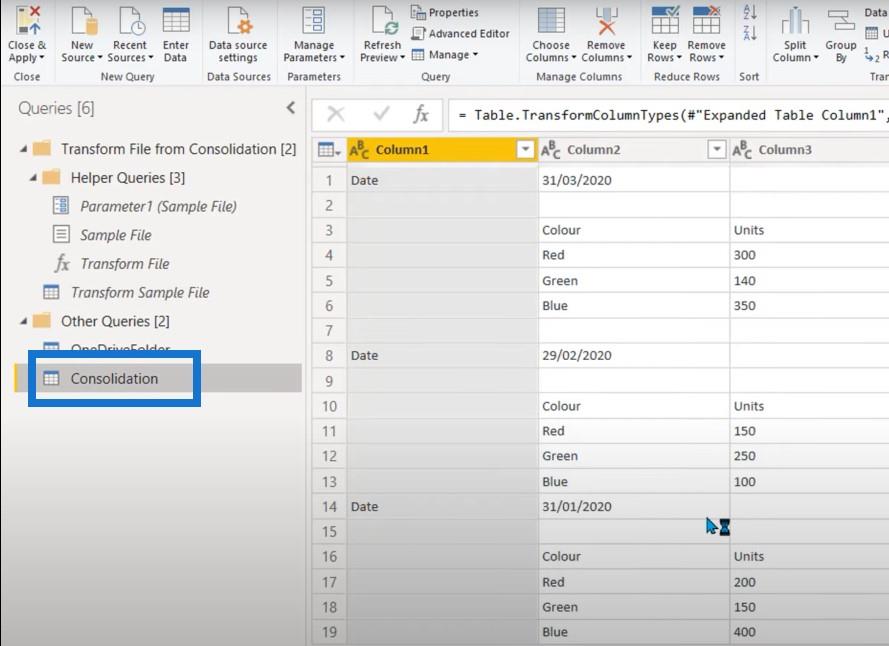Image resolution: width=889 pixels, height=646 pixels.
Task: Change Column3 data type ABC icon
Action: 742,150
